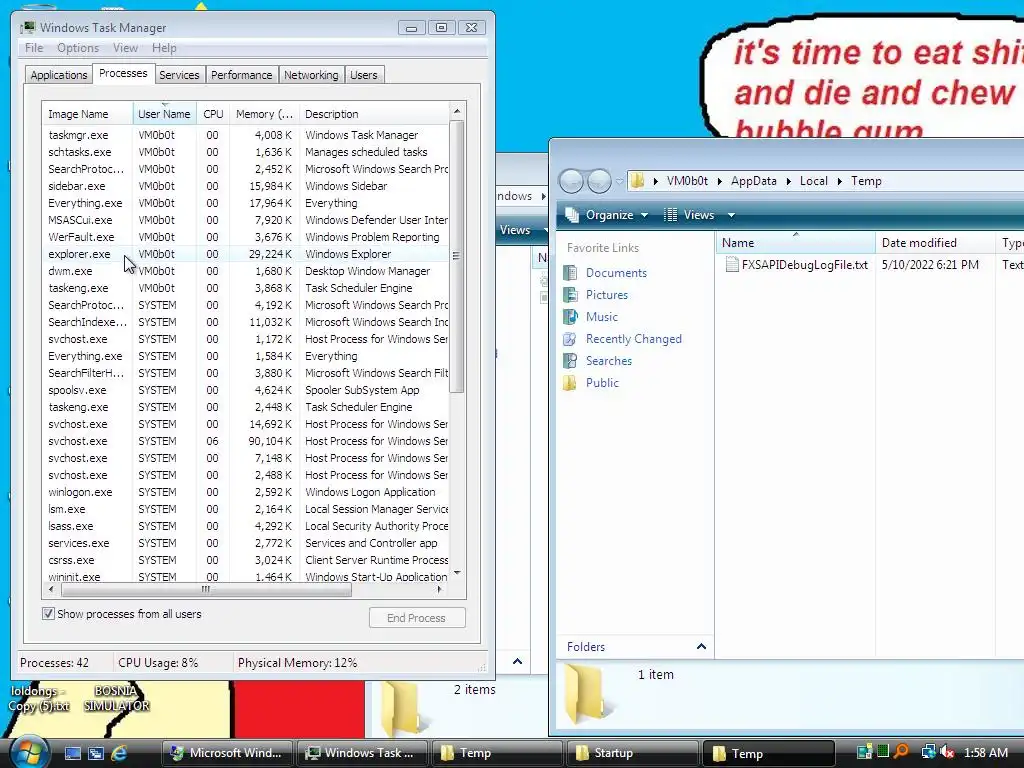
Task: Click the Temp breadcrumb in address bar
Action: tap(866, 181)
